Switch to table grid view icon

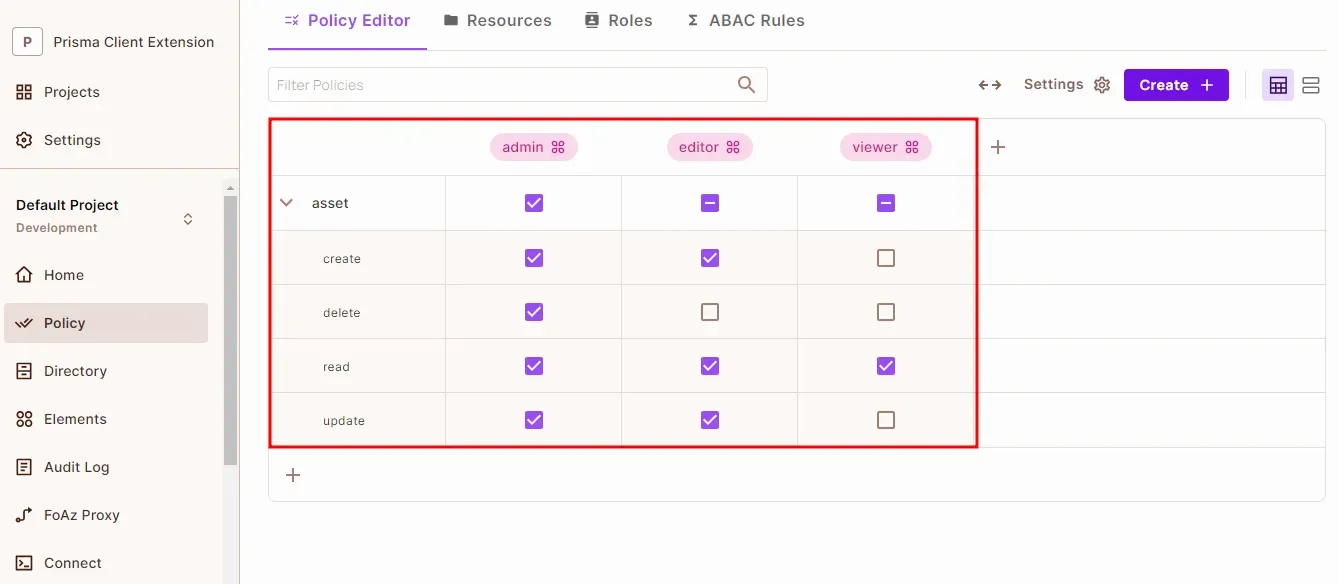click(1278, 85)
